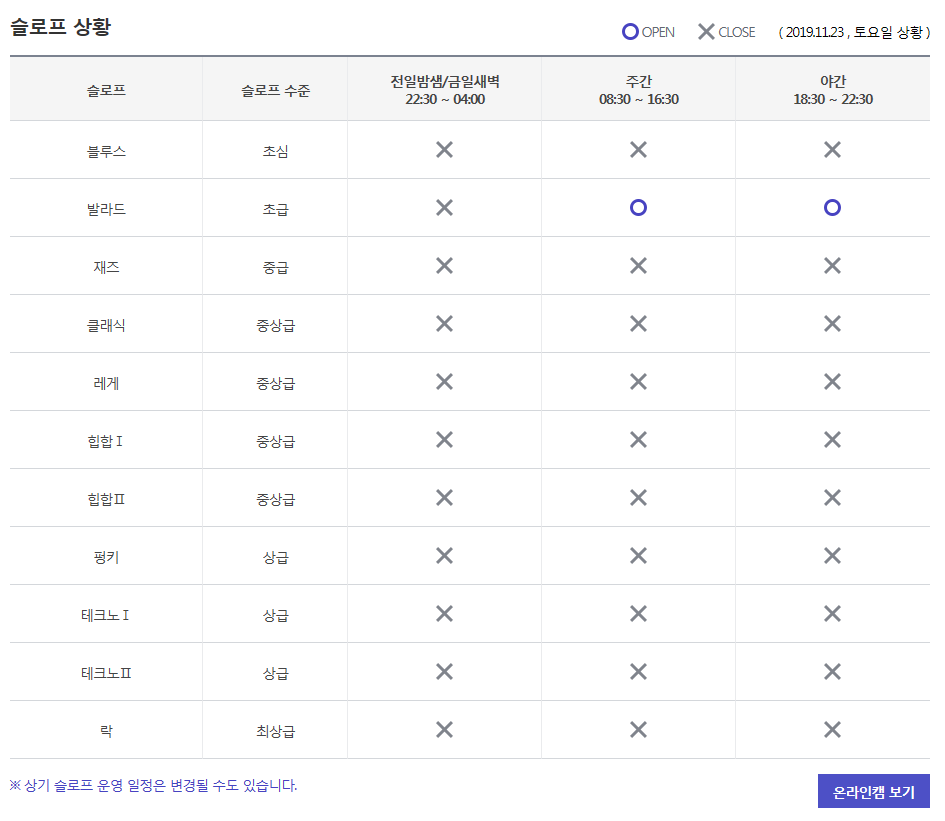Click X icon for 힙합 I 야간
Viewport: 945px width, 821px height.
click(x=832, y=439)
